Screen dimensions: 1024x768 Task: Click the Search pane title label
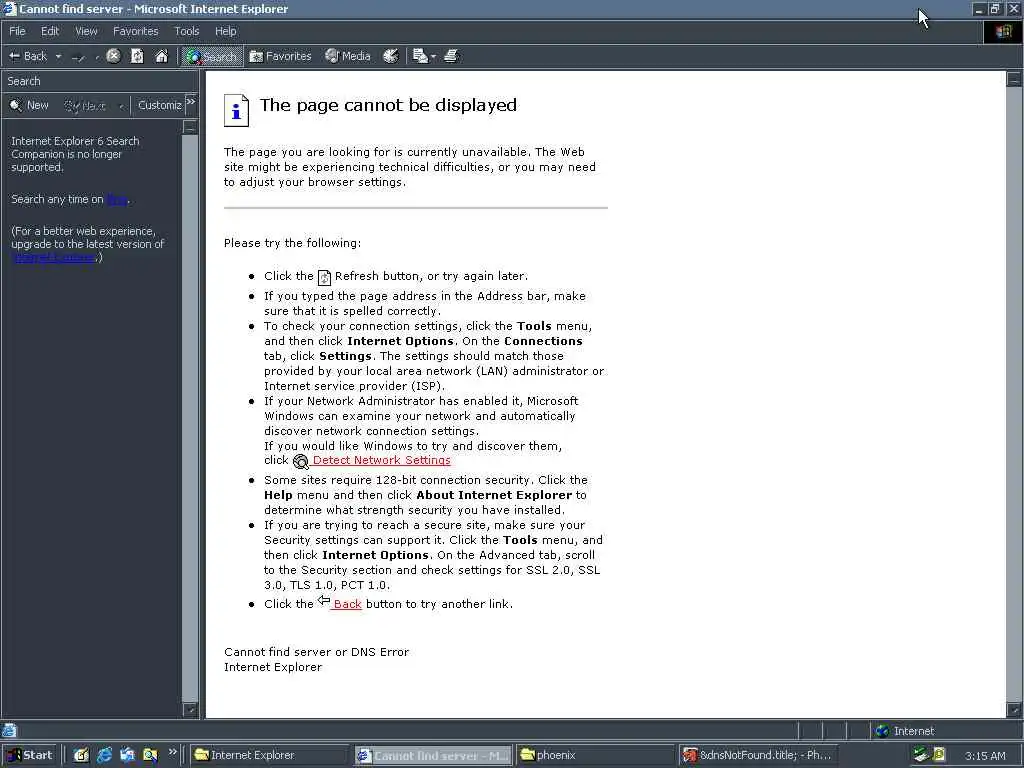[x=24, y=81]
